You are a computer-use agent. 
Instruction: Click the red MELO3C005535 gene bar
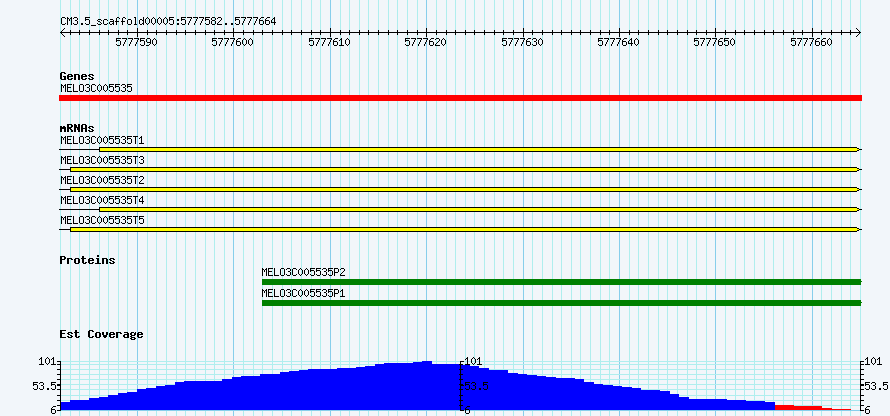click(x=460, y=98)
